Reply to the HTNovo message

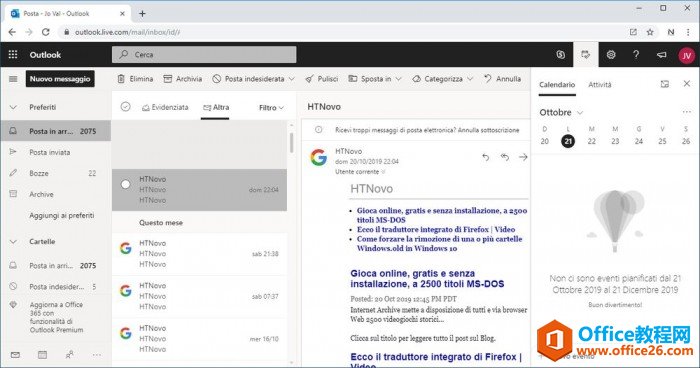pos(486,157)
